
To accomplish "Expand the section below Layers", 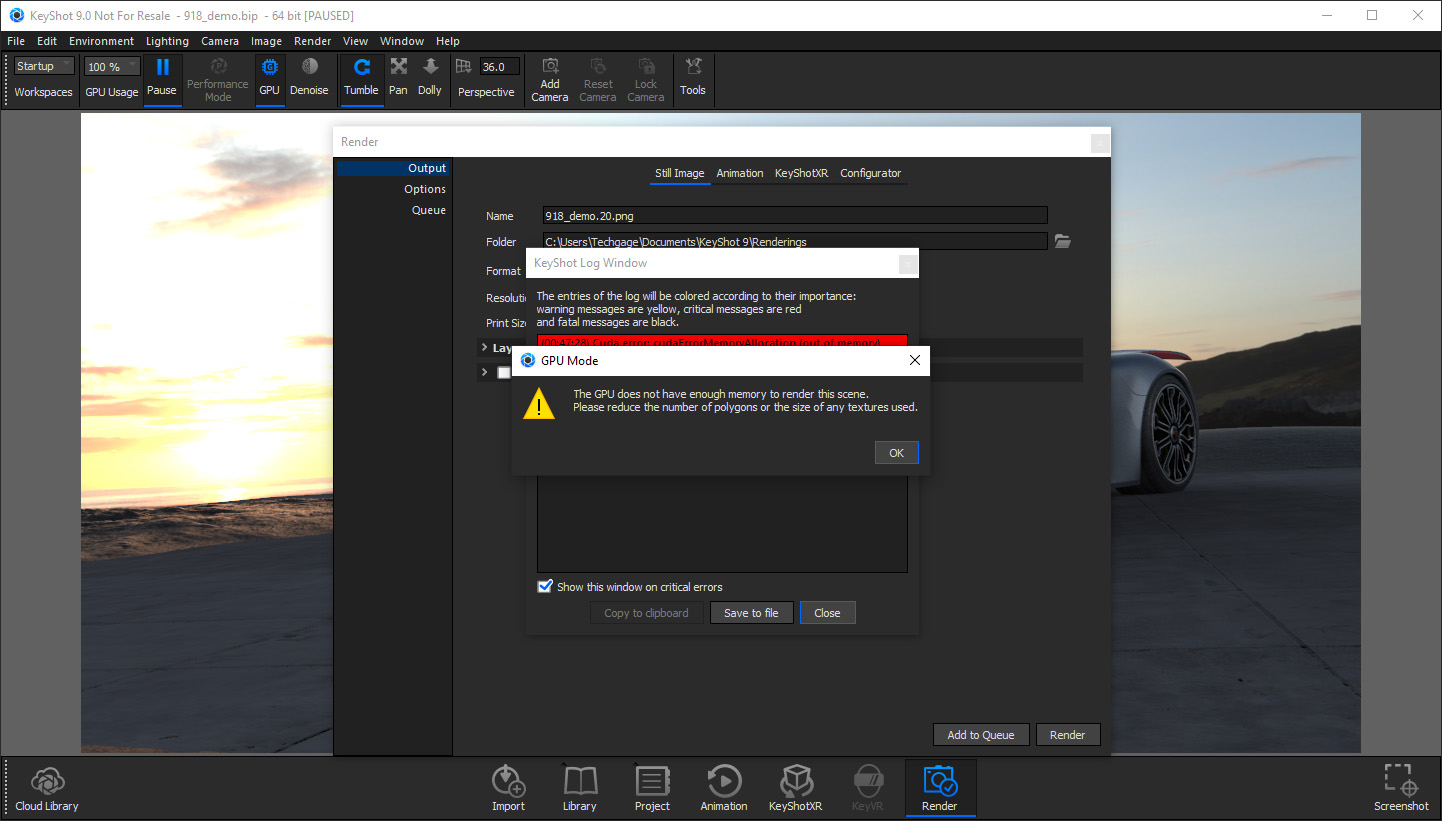I will [485, 372].
